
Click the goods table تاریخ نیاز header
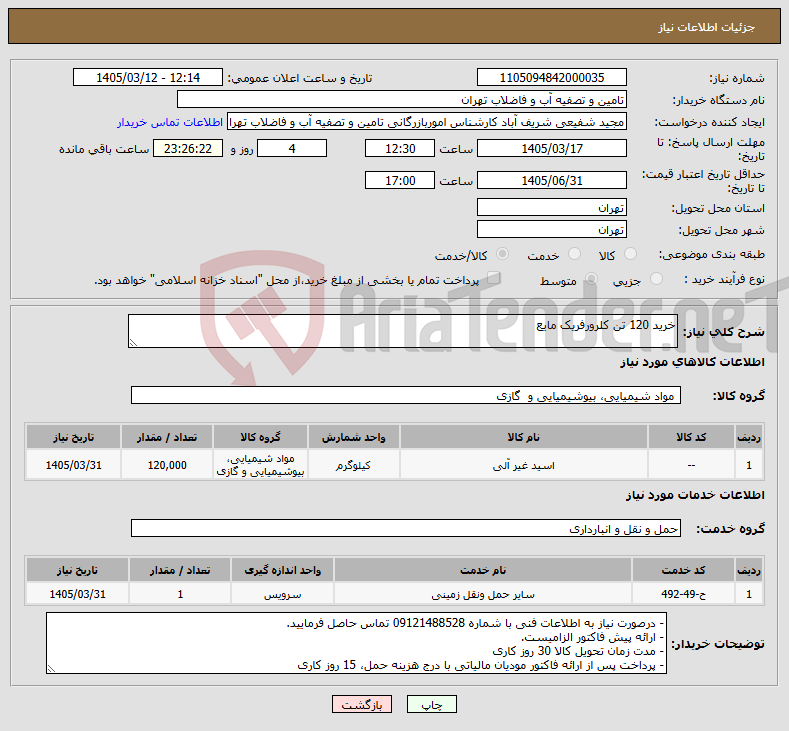point(73,437)
